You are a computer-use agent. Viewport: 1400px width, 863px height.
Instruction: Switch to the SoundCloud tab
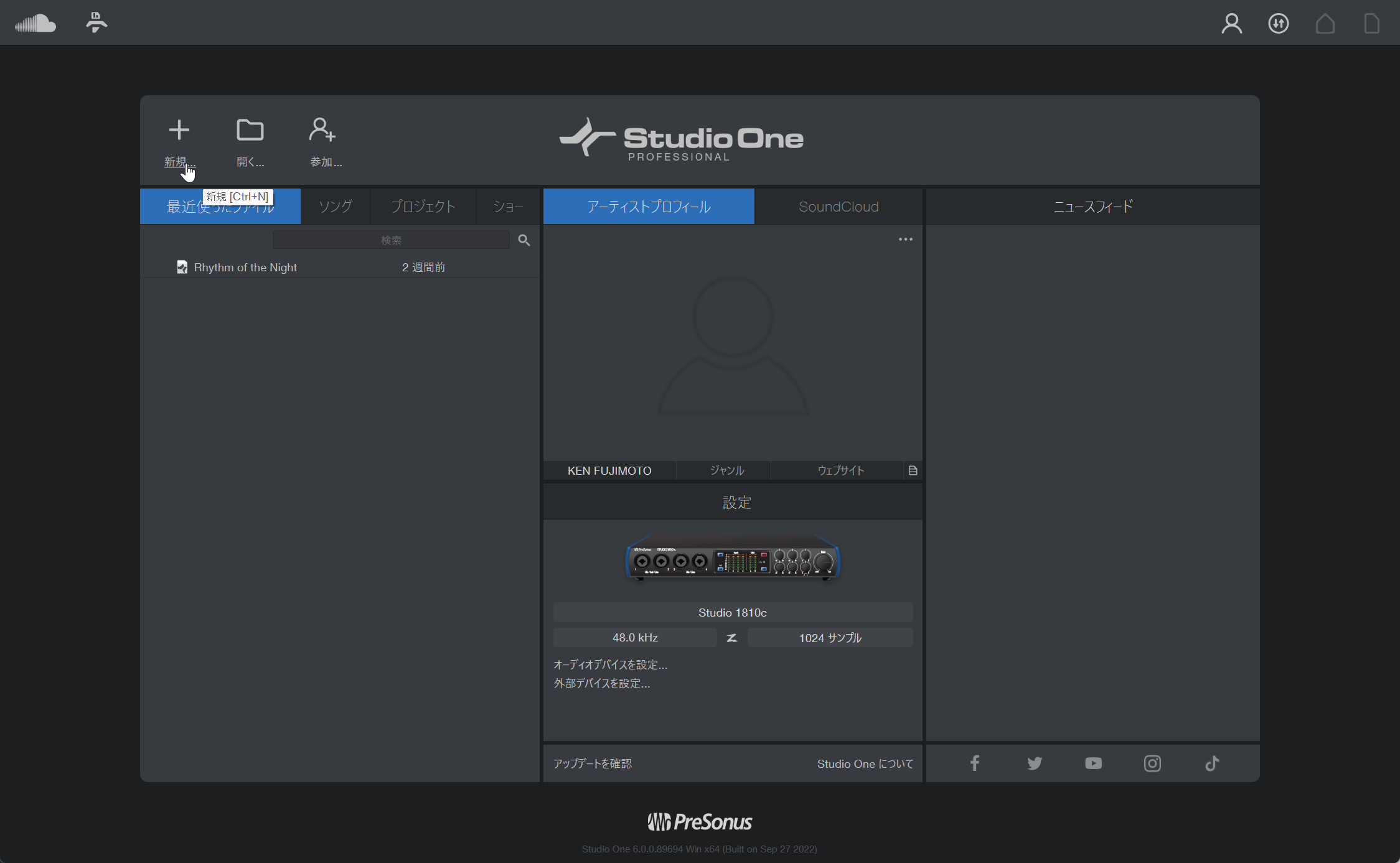tap(839, 207)
